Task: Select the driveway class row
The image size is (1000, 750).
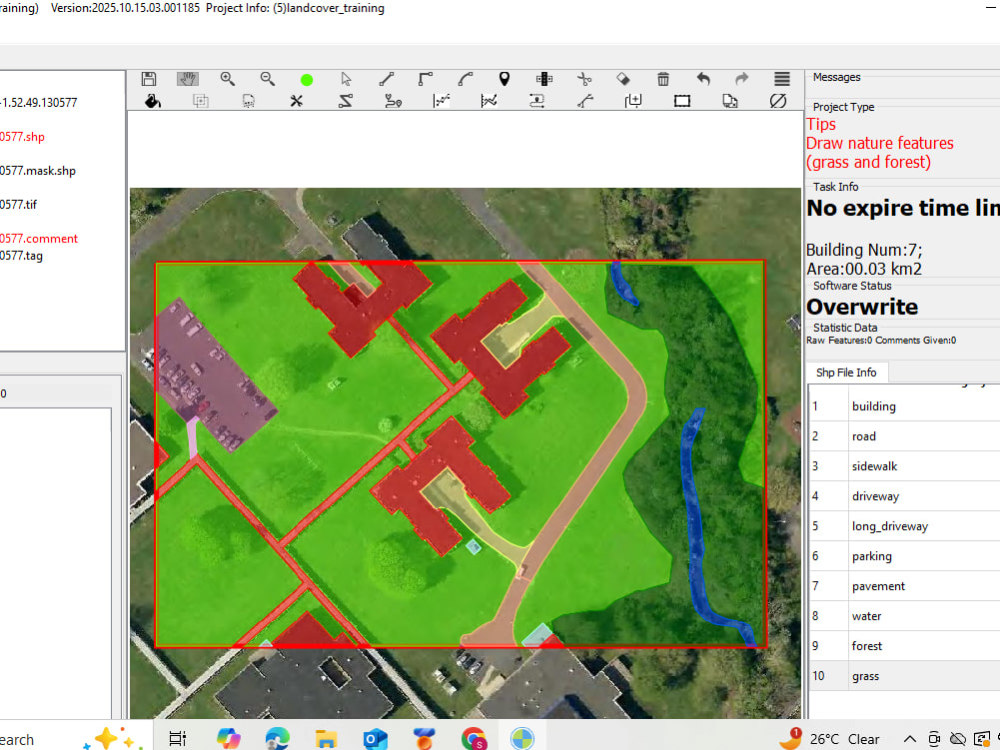Action: (904, 496)
